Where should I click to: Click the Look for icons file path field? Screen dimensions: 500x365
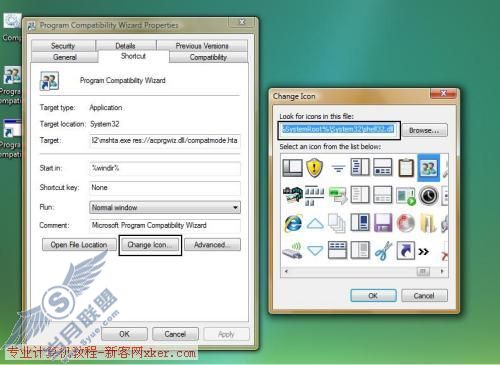(x=339, y=129)
